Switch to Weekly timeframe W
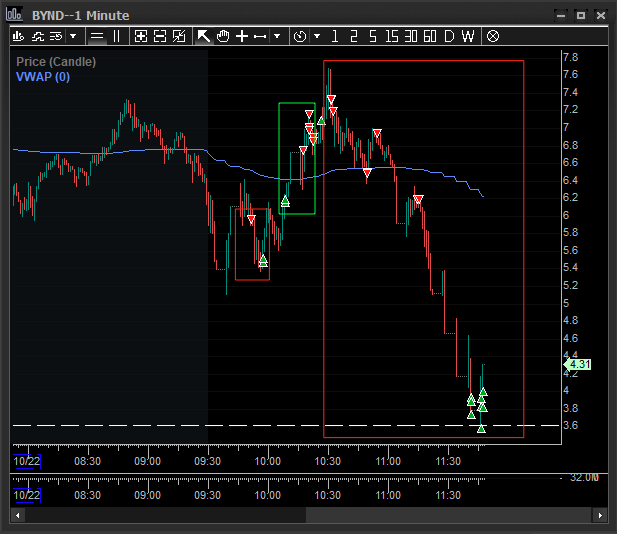Viewport: 617px width, 534px height. tap(468, 37)
